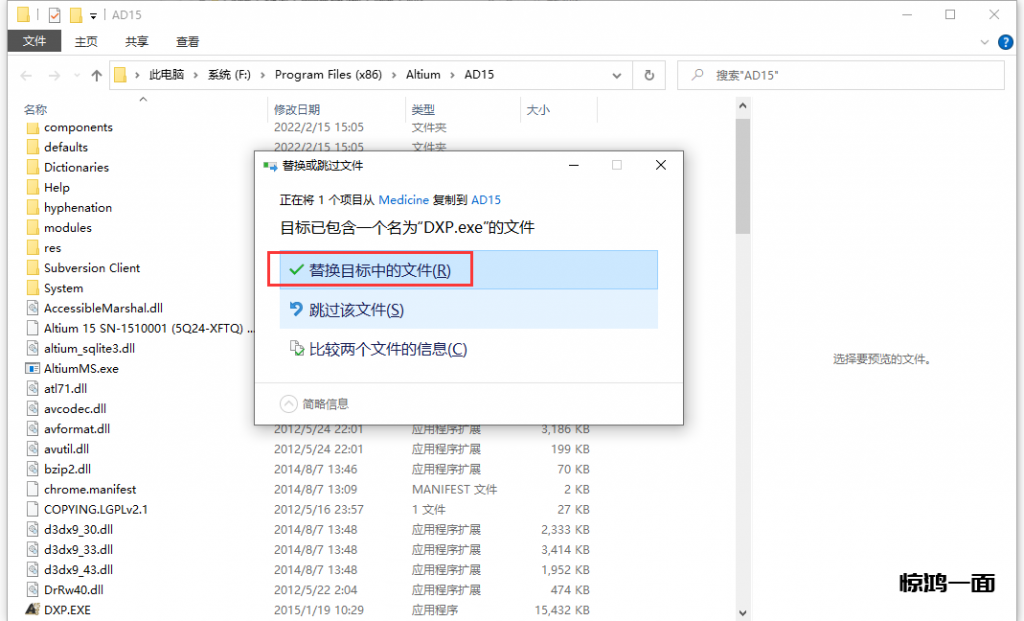
Task: Select the DXP.EXE application file
Action: pyautogui.click(x=67, y=610)
